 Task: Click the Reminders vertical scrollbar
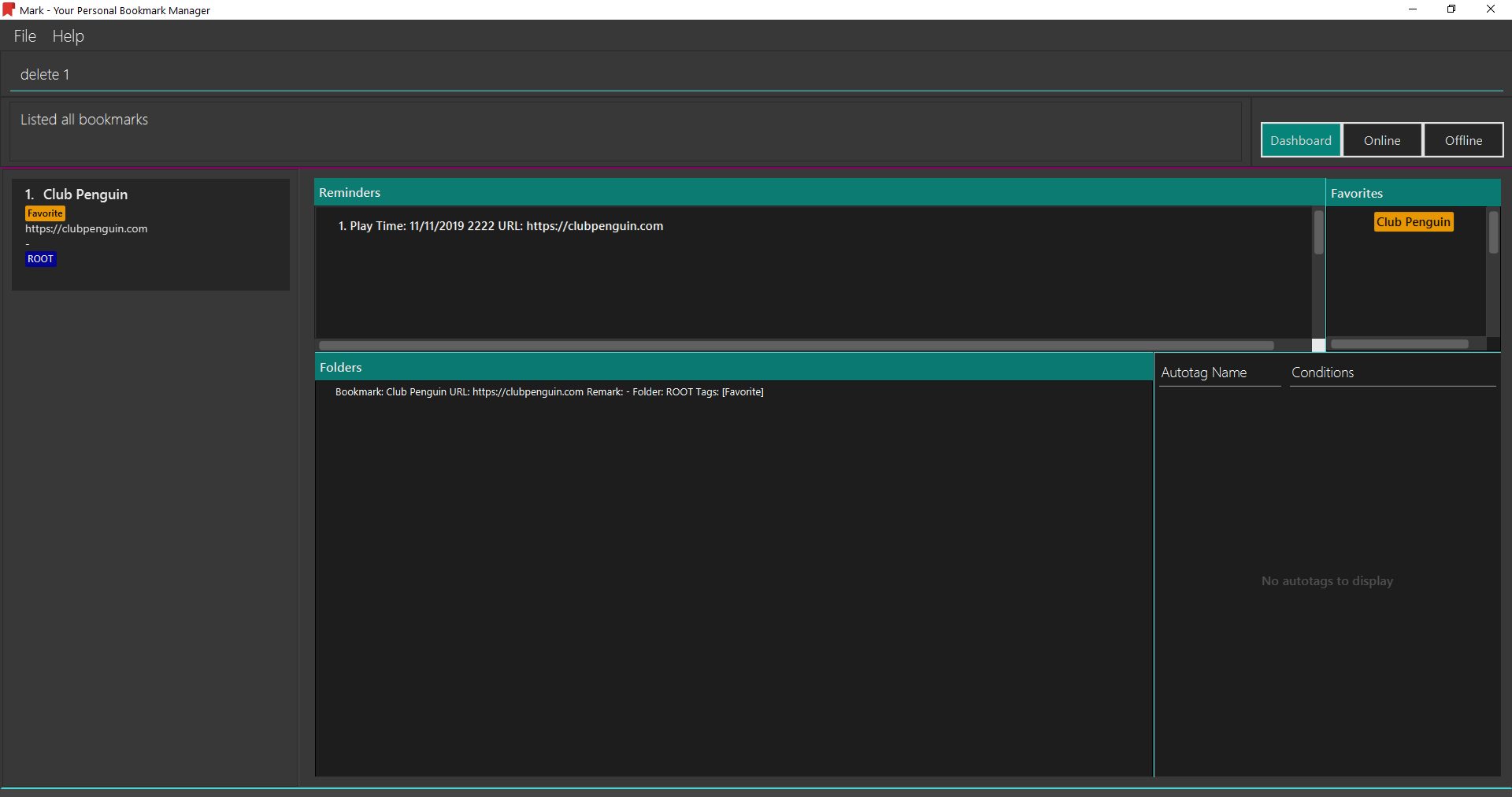click(1318, 233)
